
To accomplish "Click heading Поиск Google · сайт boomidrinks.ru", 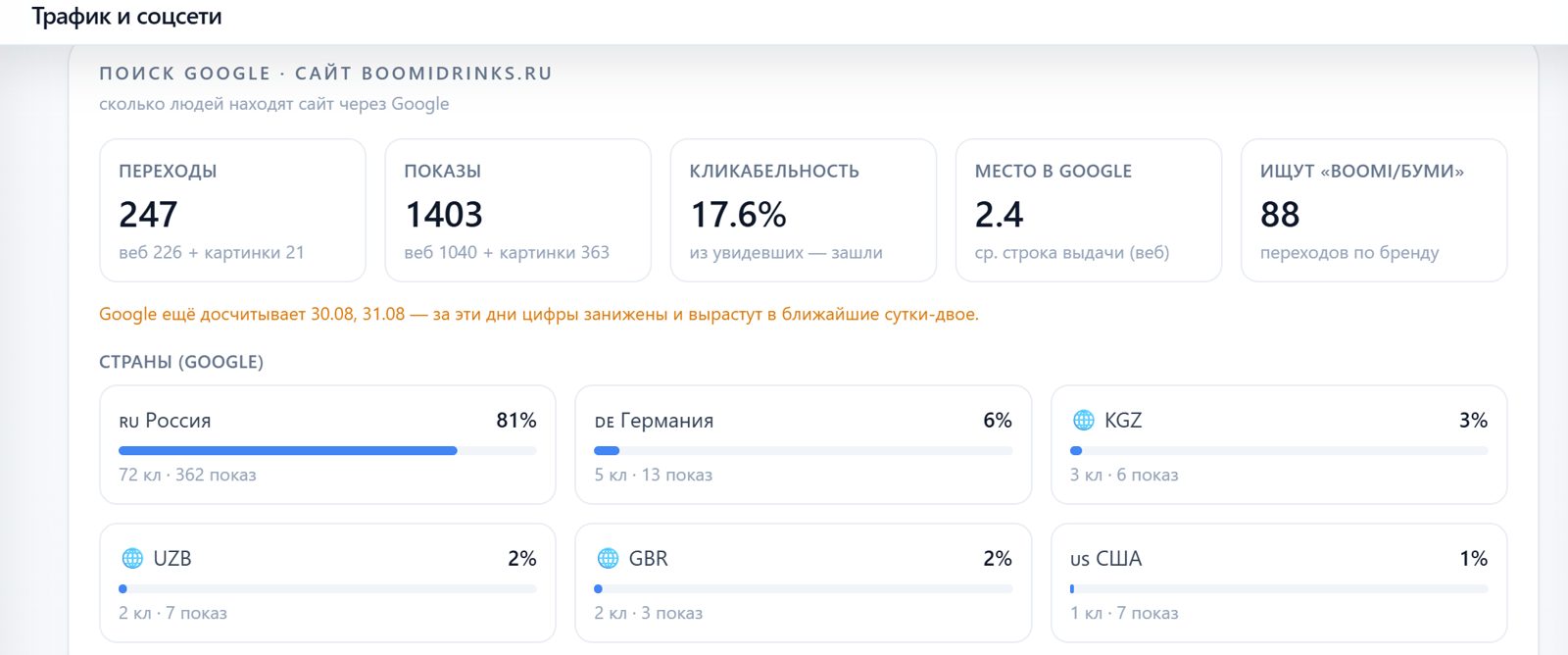I will (325, 74).
